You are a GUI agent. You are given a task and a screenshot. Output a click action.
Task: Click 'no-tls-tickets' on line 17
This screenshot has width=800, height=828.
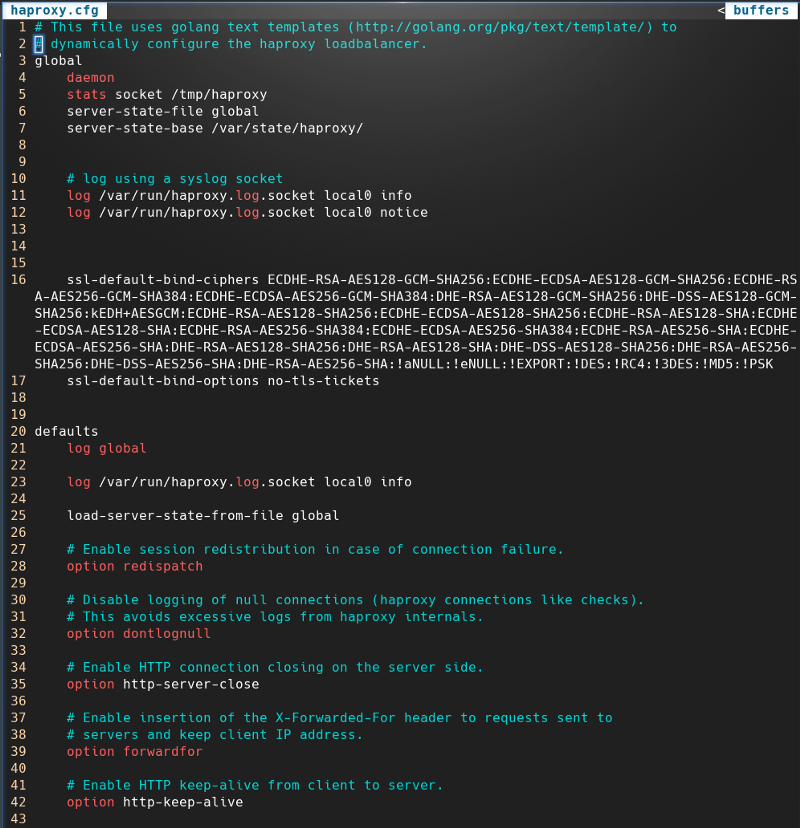click(x=323, y=381)
